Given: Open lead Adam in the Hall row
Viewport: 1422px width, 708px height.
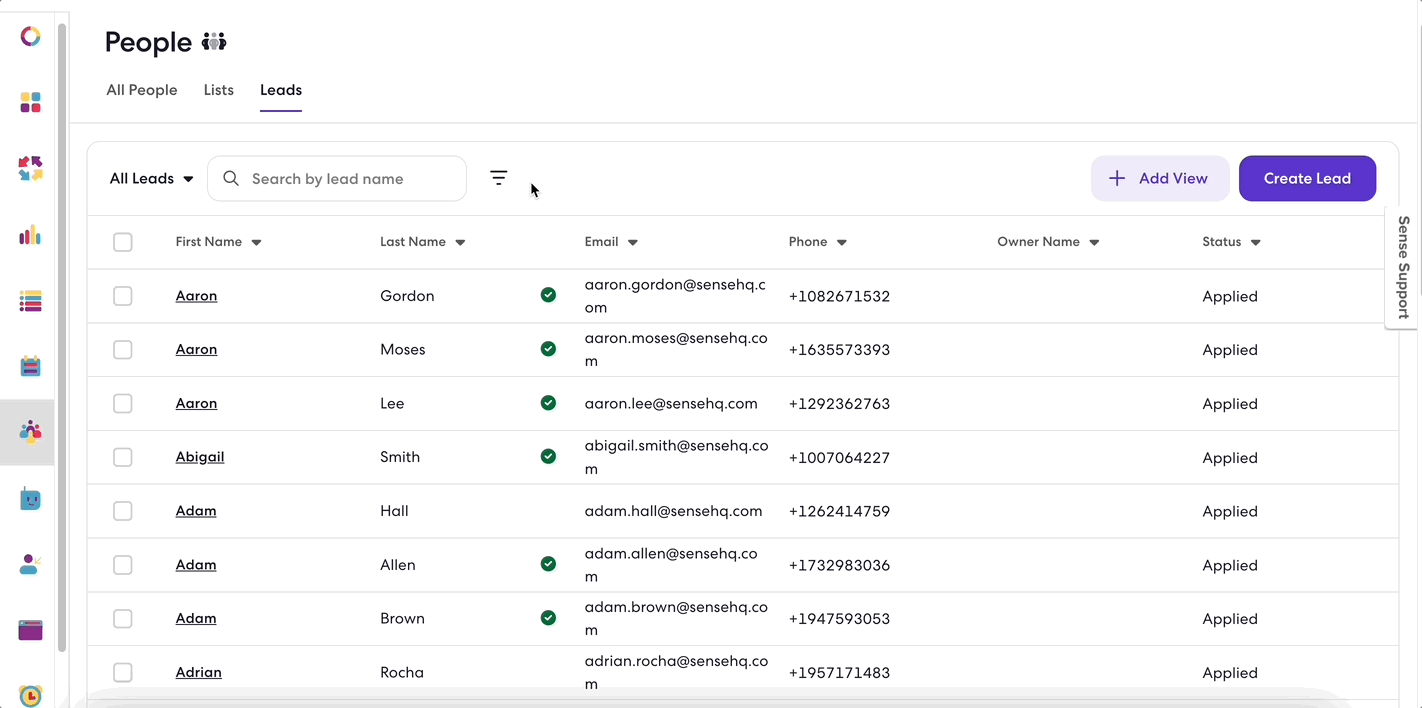Looking at the screenshot, I should pos(196,511).
